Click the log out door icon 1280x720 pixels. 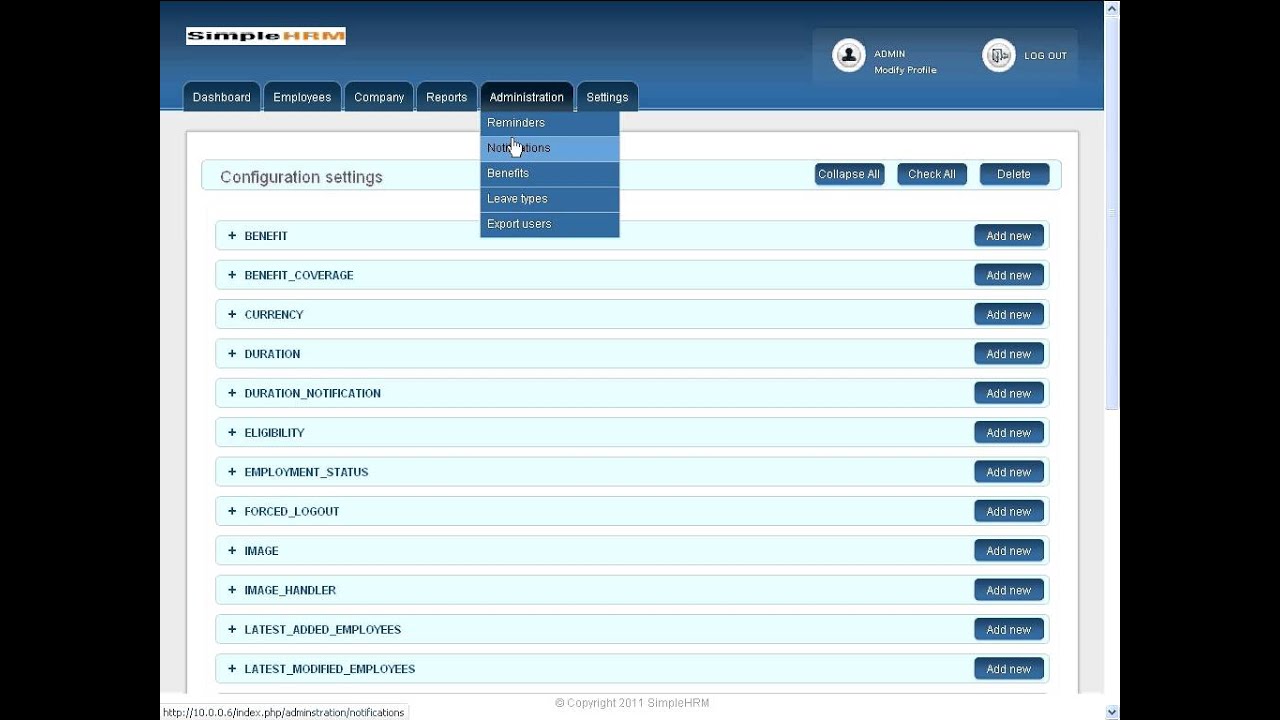click(998, 55)
